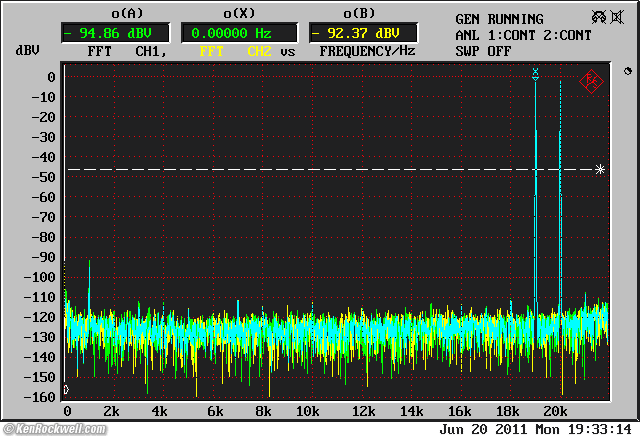Click the dBV y-axis unit label

27,50
